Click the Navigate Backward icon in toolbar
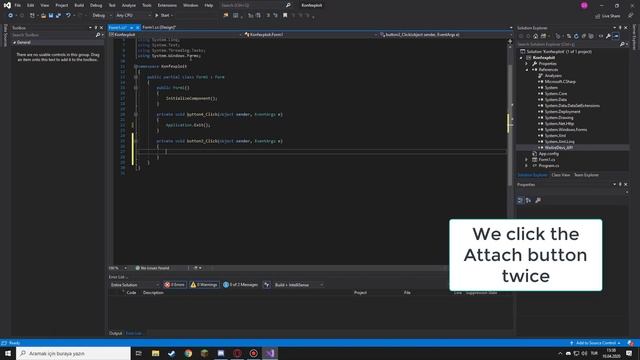640x360 pixels. click(x=10, y=16)
